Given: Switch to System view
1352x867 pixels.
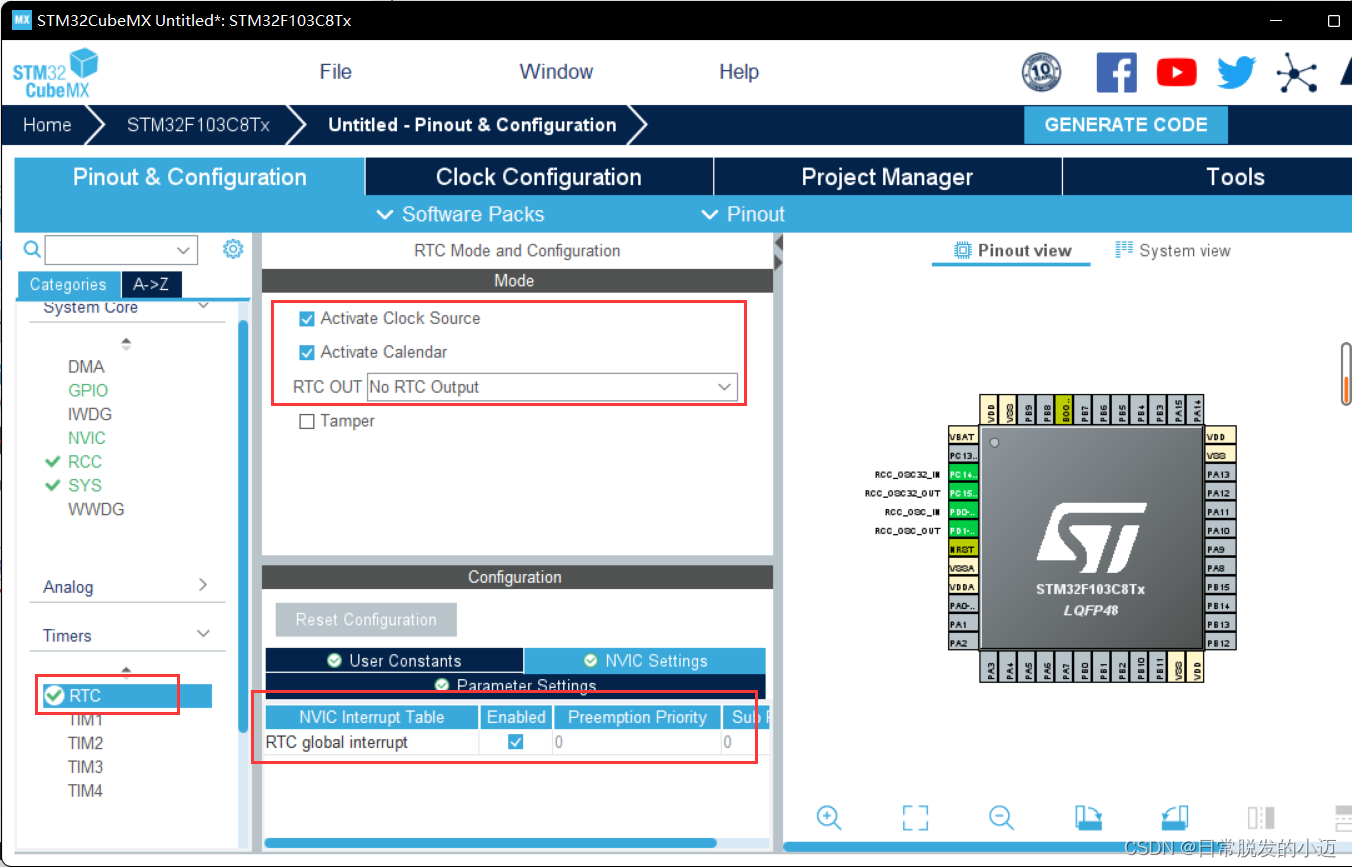Looking at the screenshot, I should coord(1173,251).
